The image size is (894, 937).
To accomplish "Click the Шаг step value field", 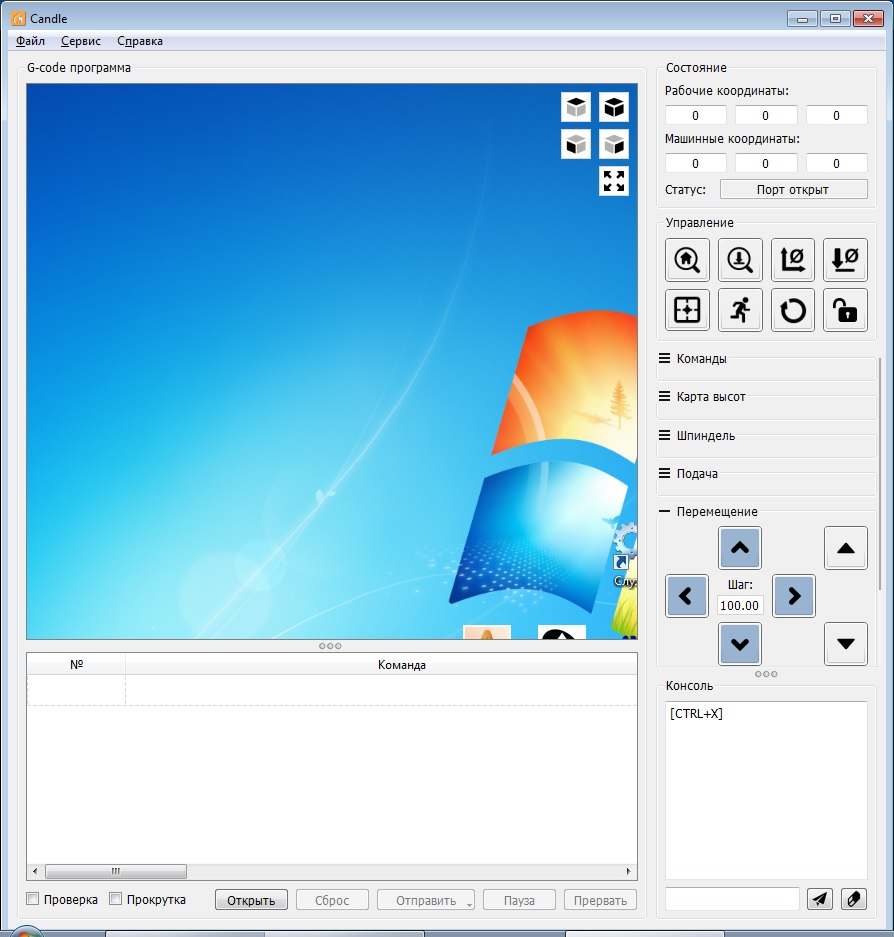I will click(x=740, y=605).
